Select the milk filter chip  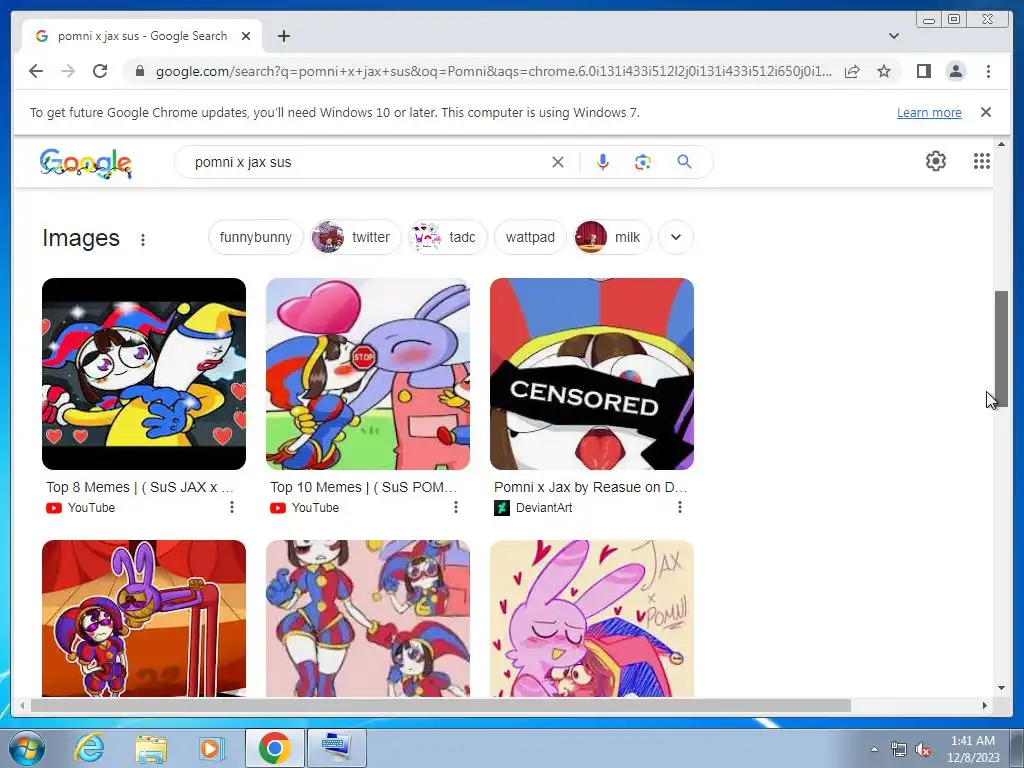(x=612, y=237)
